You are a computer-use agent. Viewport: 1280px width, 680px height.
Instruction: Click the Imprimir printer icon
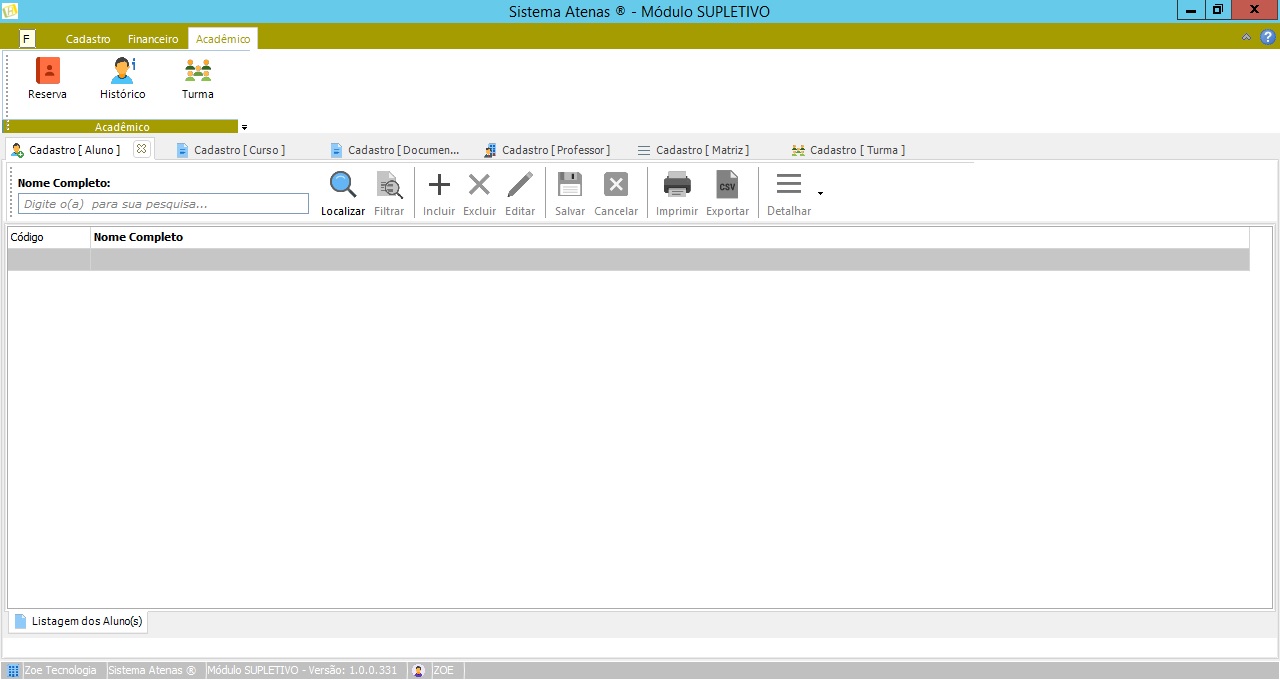point(677,185)
